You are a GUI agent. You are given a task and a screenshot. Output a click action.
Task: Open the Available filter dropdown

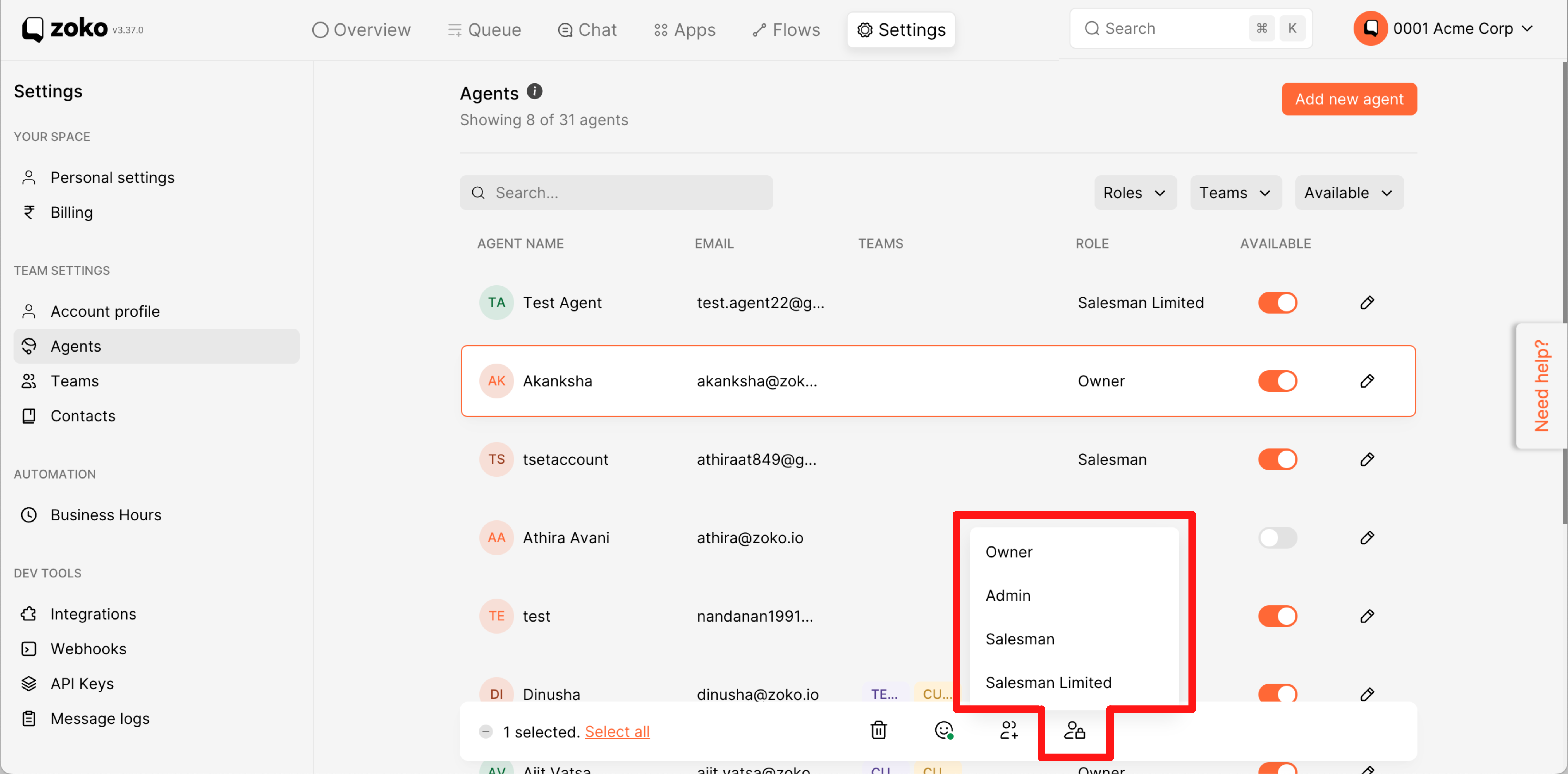pyautogui.click(x=1349, y=192)
